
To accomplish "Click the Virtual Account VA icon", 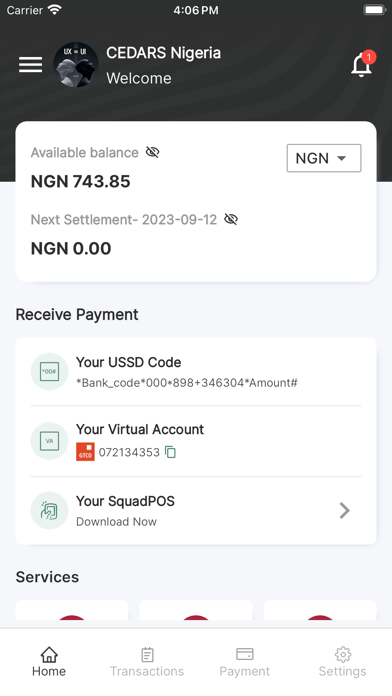I will tap(49, 441).
